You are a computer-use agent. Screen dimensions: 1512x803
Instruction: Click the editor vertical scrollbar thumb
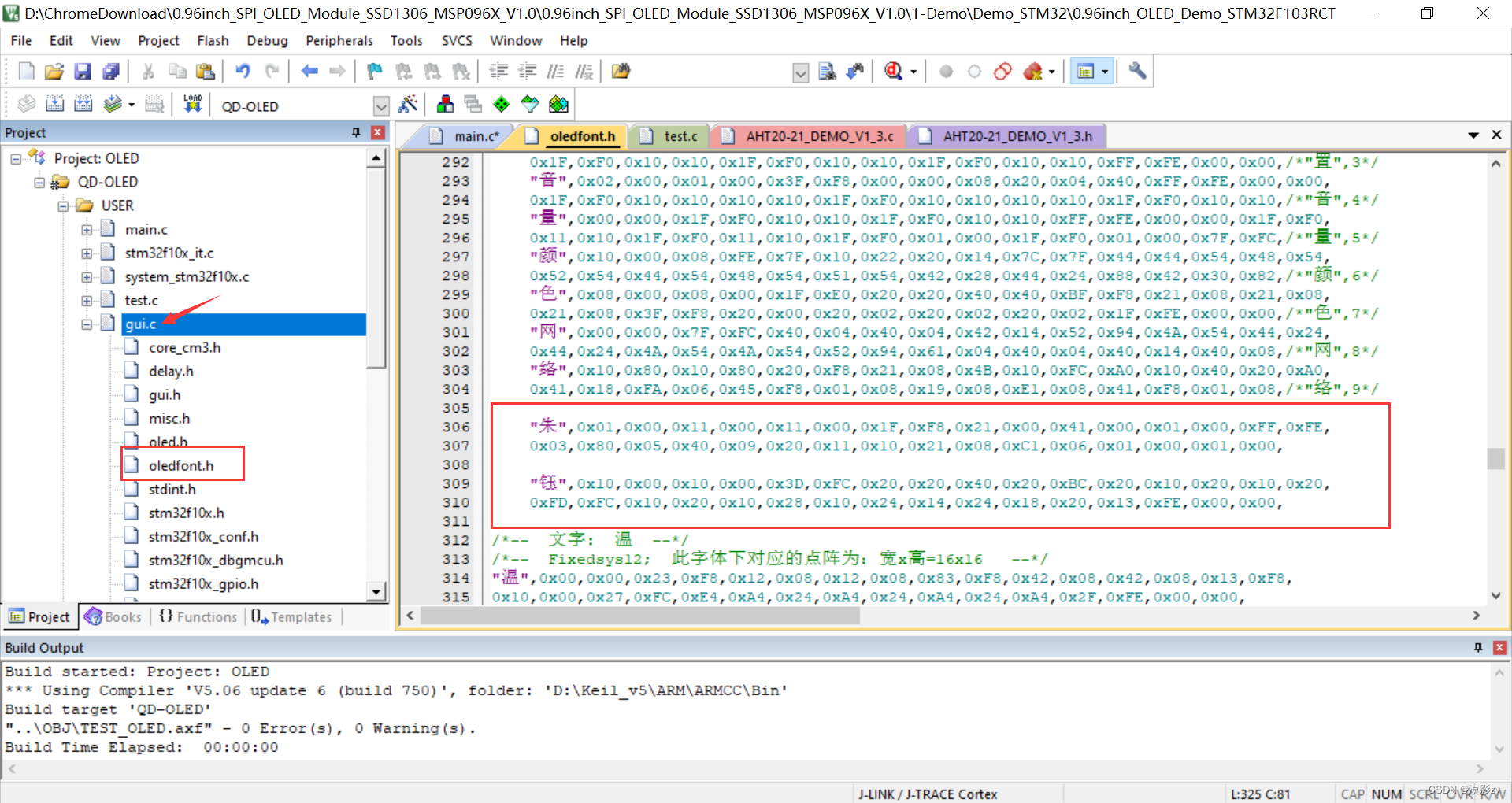pyautogui.click(x=1495, y=458)
